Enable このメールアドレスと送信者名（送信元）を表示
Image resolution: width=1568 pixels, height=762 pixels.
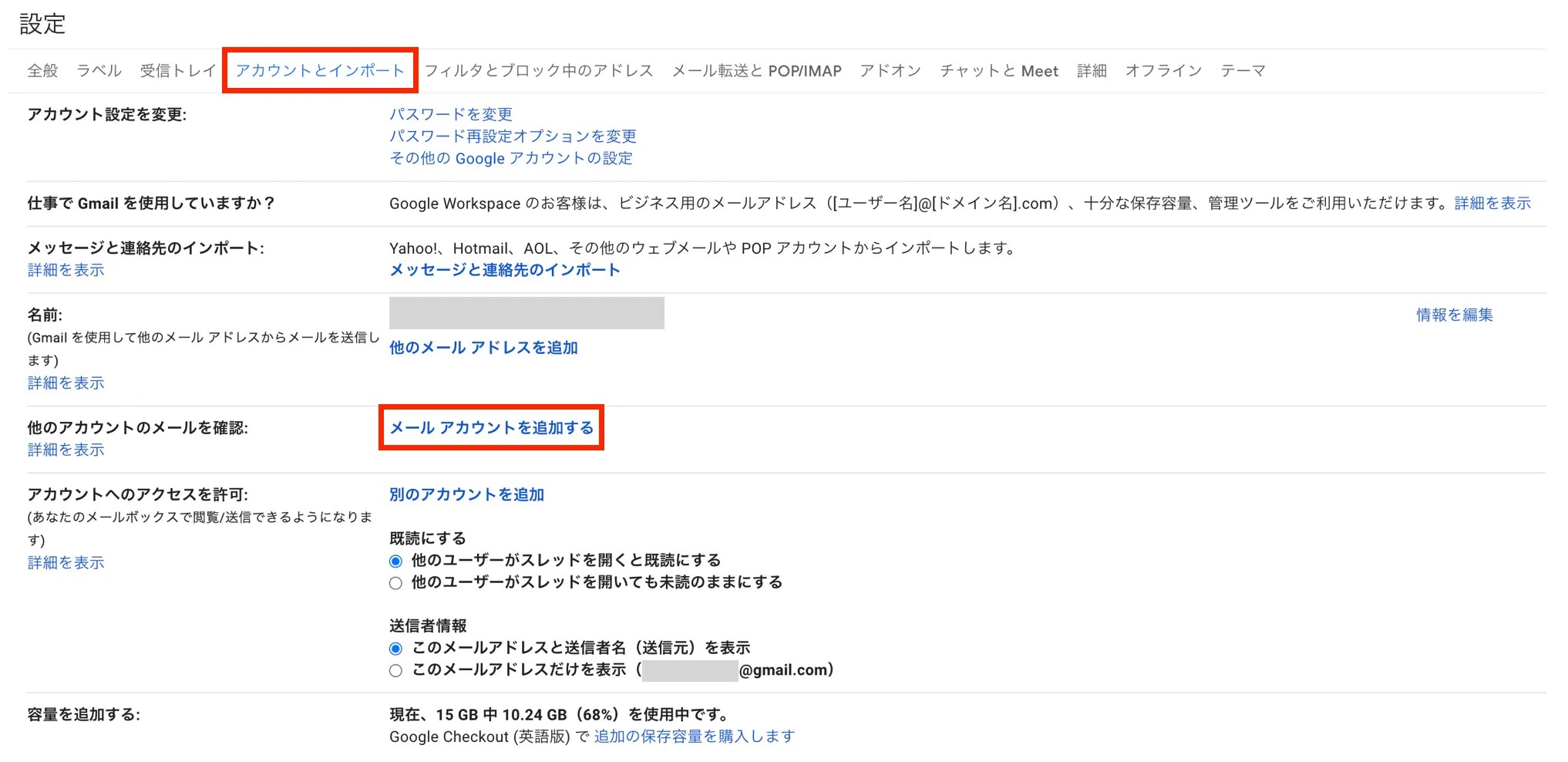point(395,648)
